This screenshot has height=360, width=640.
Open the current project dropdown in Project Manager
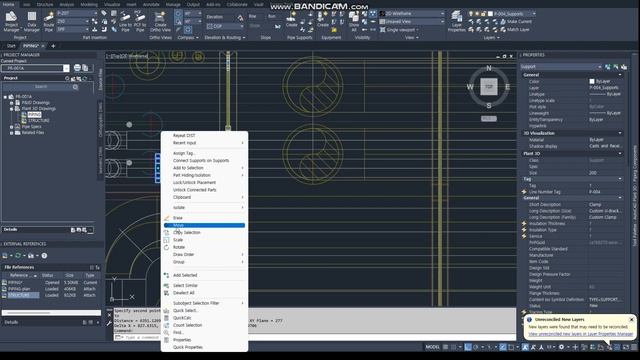click(x=67, y=68)
